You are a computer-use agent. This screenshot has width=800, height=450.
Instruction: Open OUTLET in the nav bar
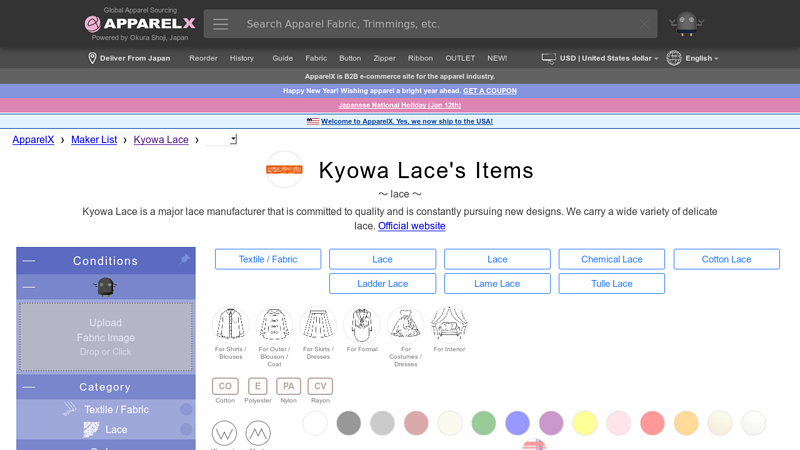coord(460,58)
